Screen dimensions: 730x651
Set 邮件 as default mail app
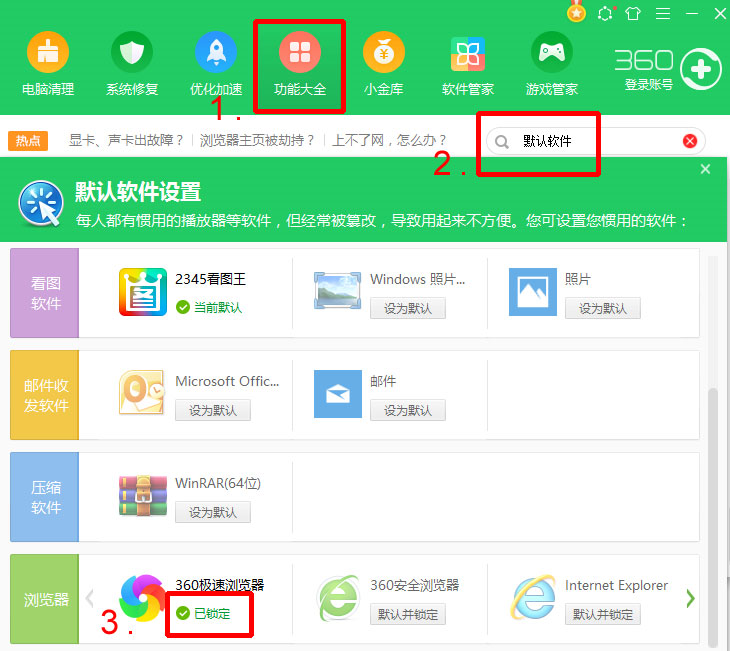[408, 410]
